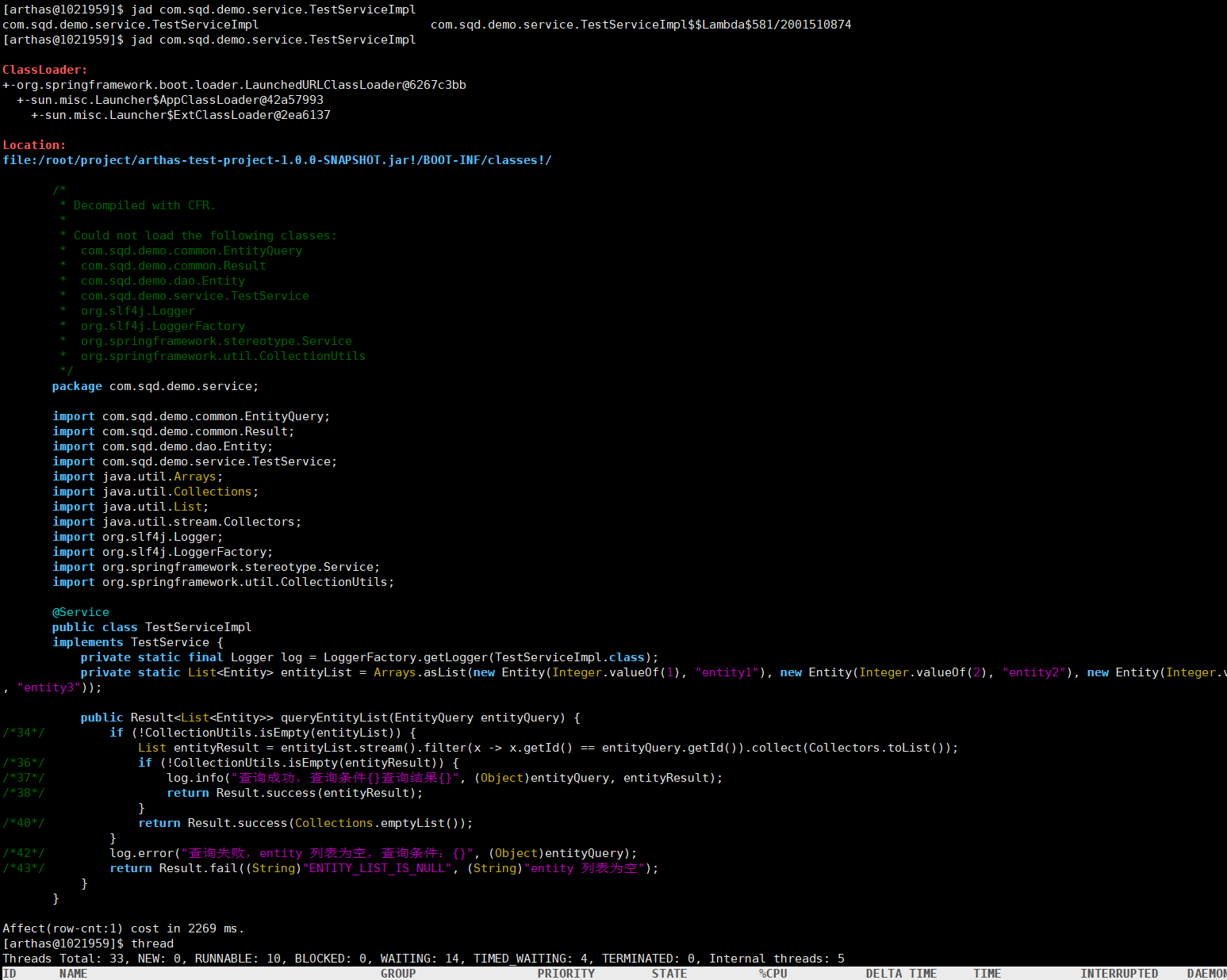
Task: Click the INTERRUPTED column header
Action: pyautogui.click(x=1120, y=974)
